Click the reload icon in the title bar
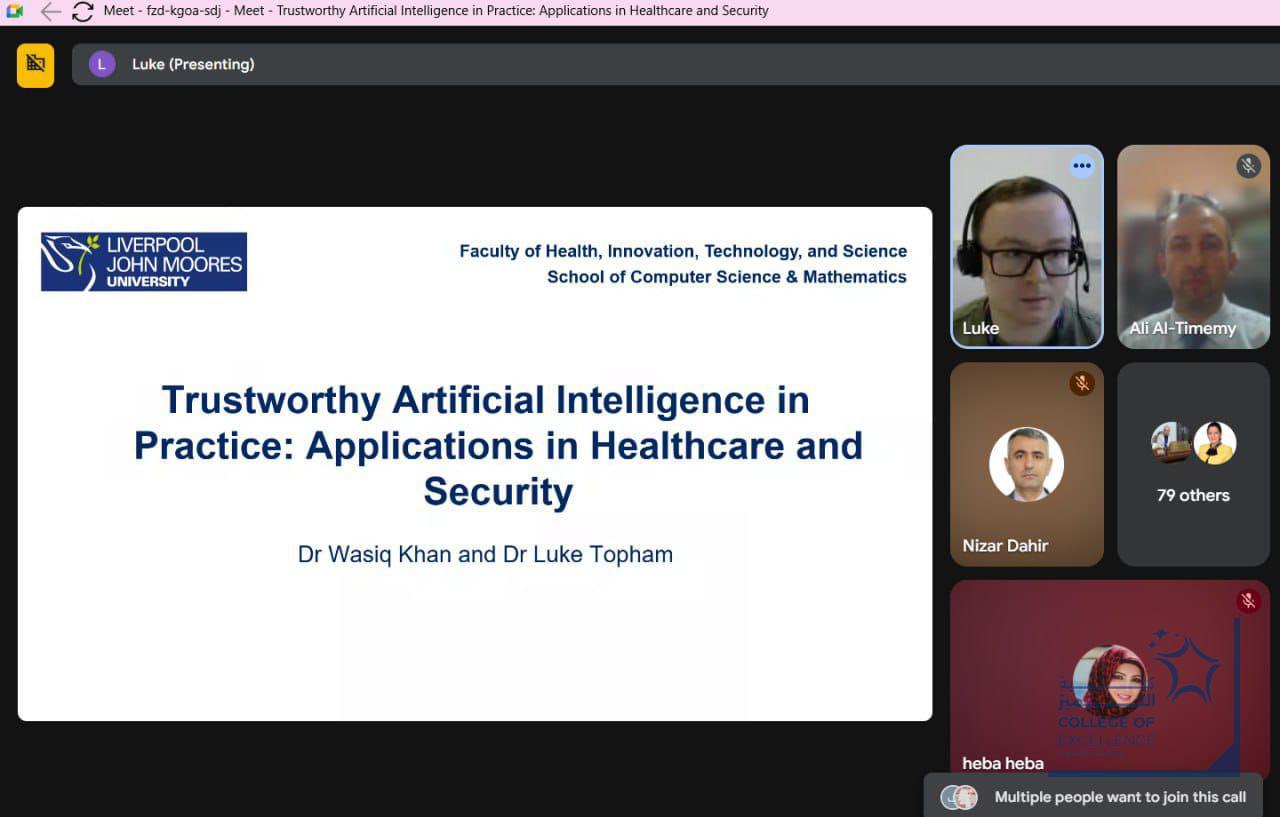This screenshot has height=817, width=1280. click(x=82, y=11)
